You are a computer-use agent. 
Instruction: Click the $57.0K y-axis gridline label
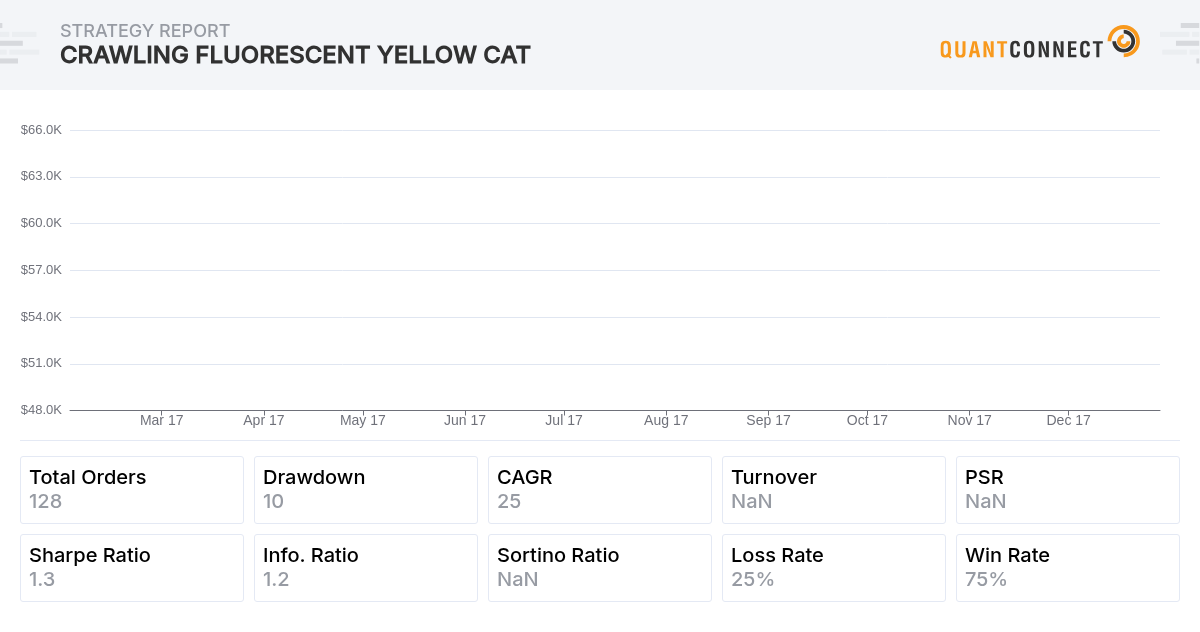(x=41, y=269)
